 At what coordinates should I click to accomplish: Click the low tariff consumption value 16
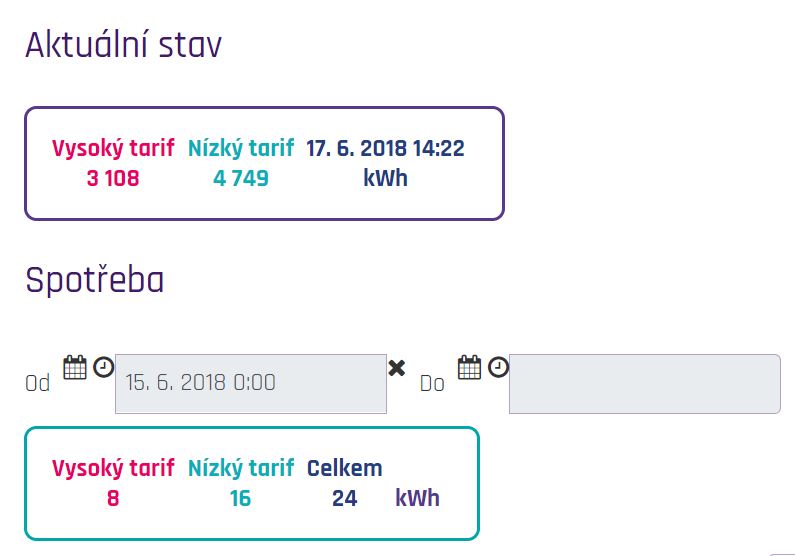pos(240,498)
